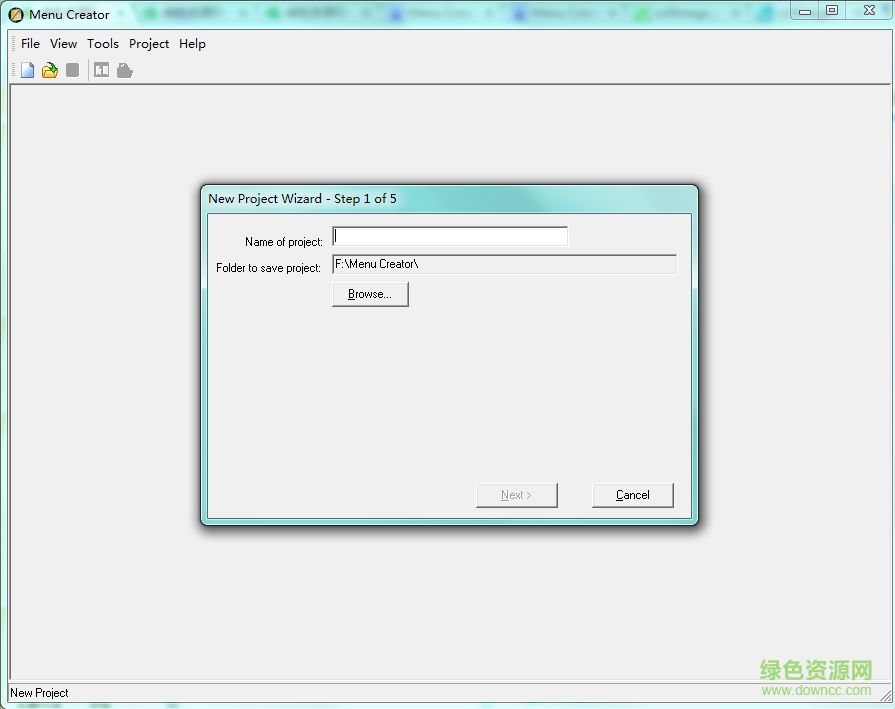The height and width of the screenshot is (709, 895).
Task: Click the two-page preview toolbar icon
Action: 101,70
